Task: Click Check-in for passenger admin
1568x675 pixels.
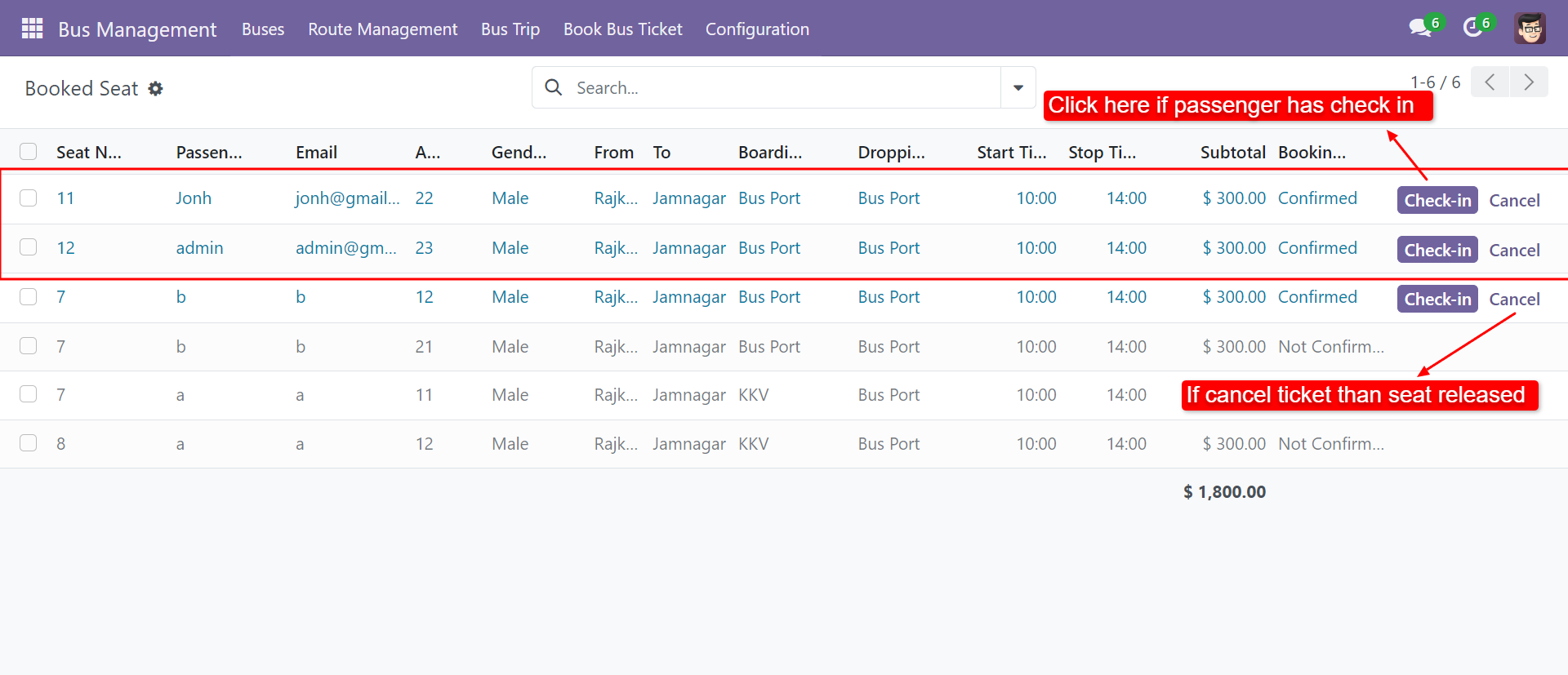Action: pos(1437,250)
